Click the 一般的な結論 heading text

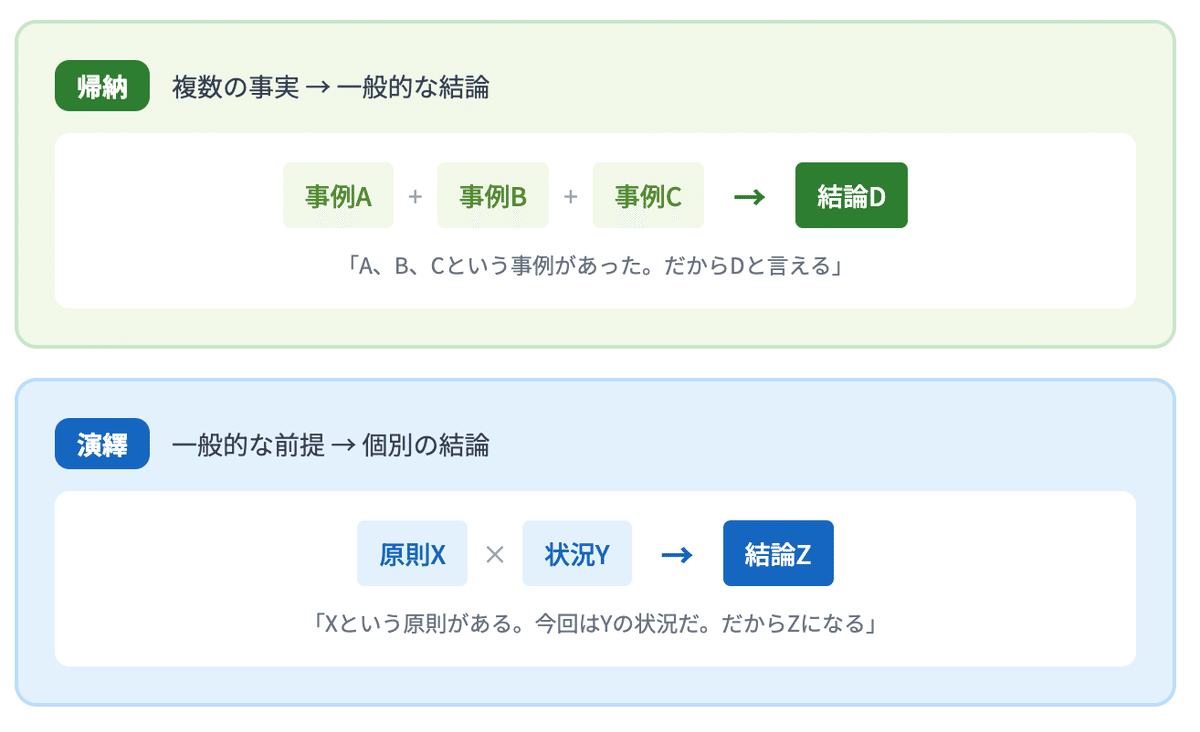click(413, 88)
